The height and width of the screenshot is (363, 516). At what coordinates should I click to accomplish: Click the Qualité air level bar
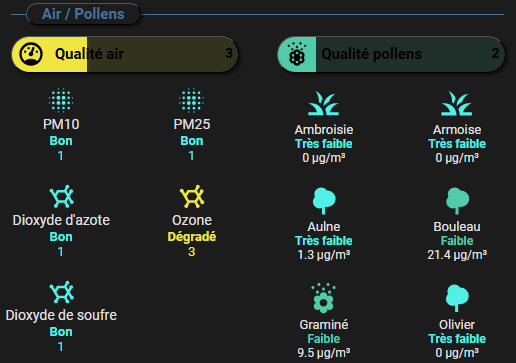click(x=125, y=54)
